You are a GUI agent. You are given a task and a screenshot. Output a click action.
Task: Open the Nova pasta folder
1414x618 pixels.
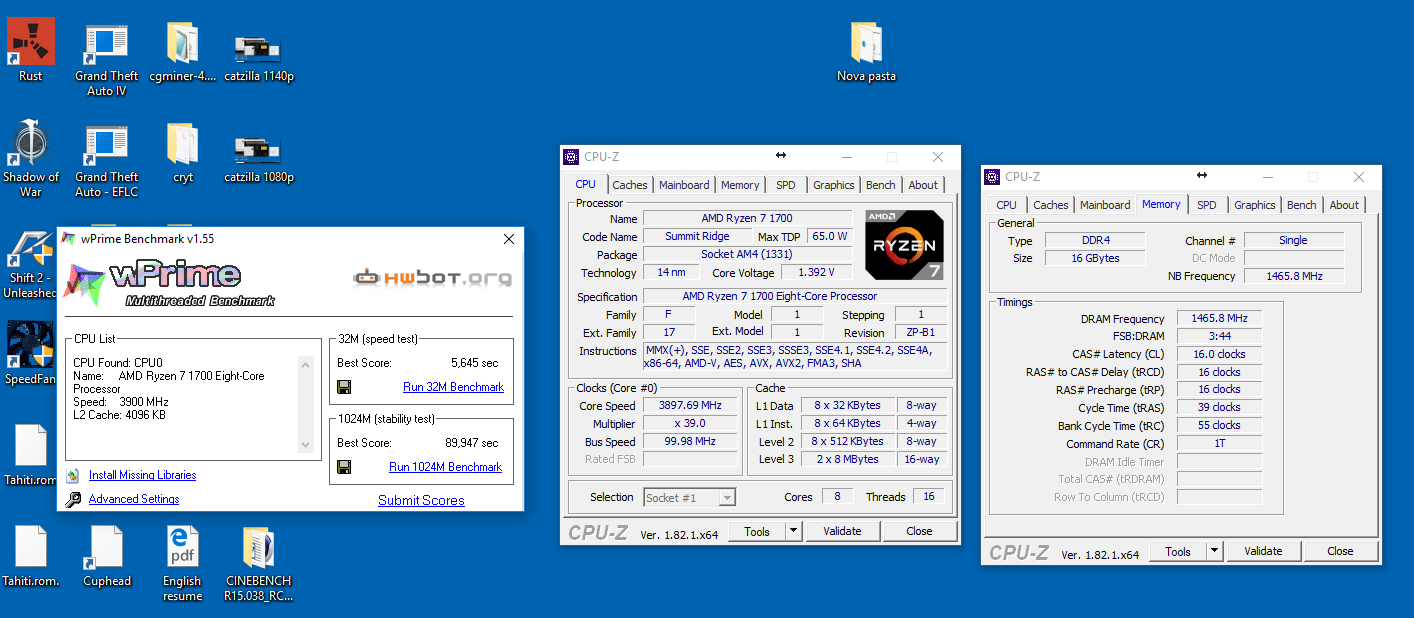866,52
